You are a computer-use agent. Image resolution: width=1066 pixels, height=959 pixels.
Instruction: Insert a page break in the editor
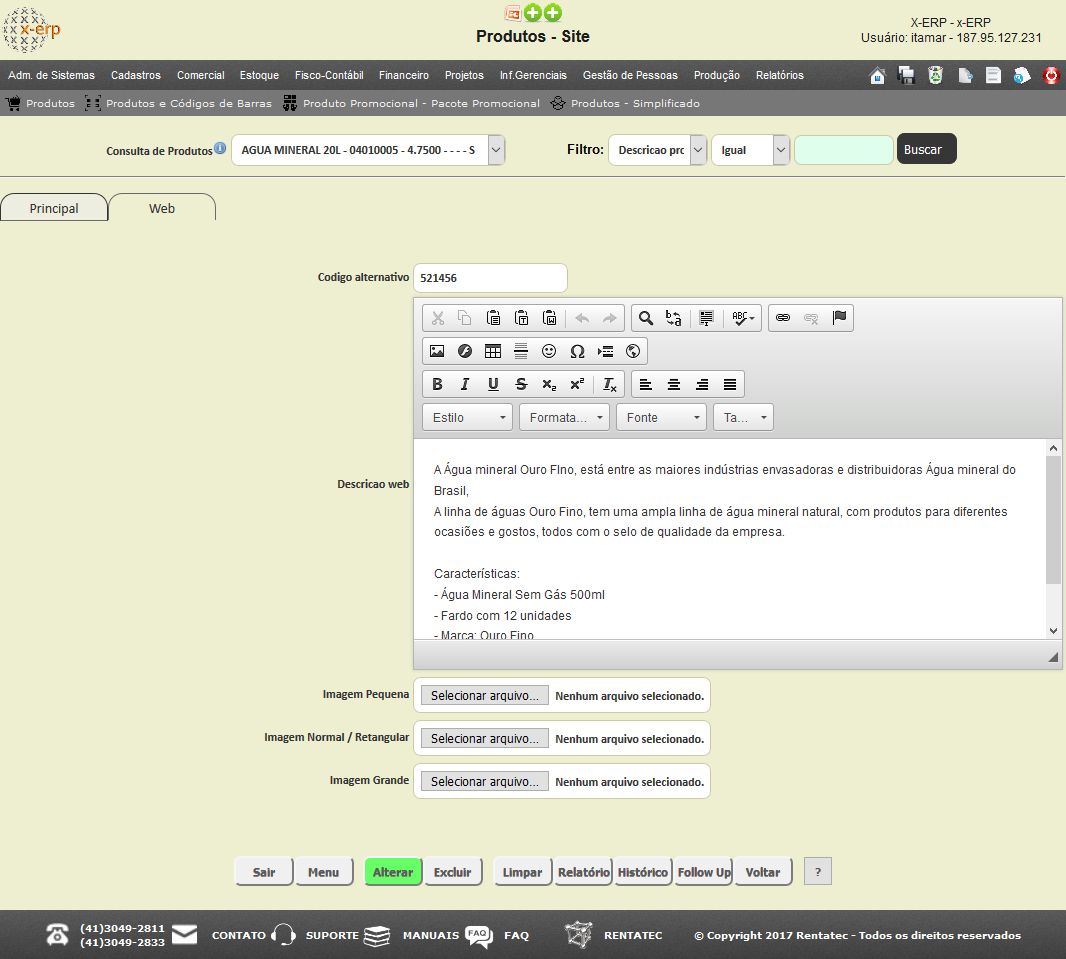click(x=605, y=351)
